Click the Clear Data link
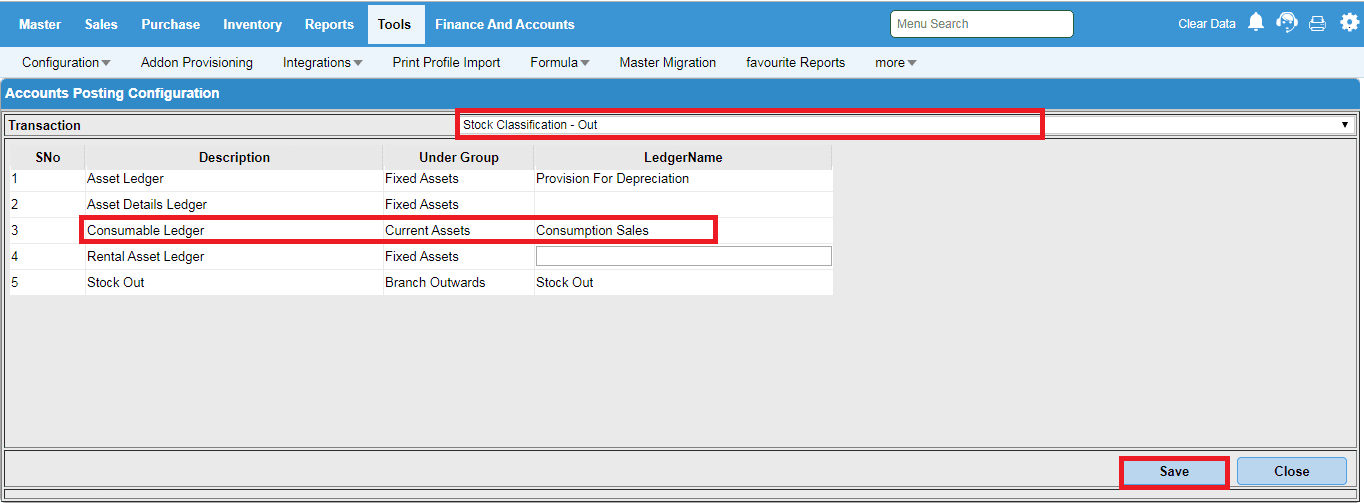The width and height of the screenshot is (1364, 503). pos(1207,23)
